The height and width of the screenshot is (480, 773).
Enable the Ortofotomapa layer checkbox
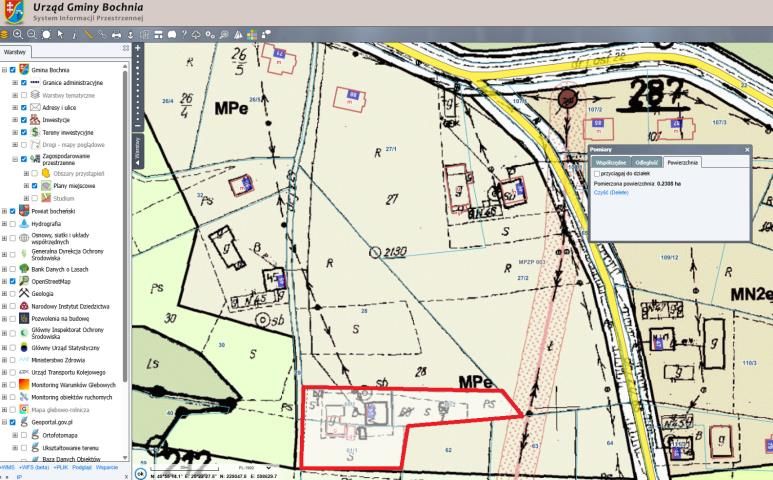coord(24,435)
